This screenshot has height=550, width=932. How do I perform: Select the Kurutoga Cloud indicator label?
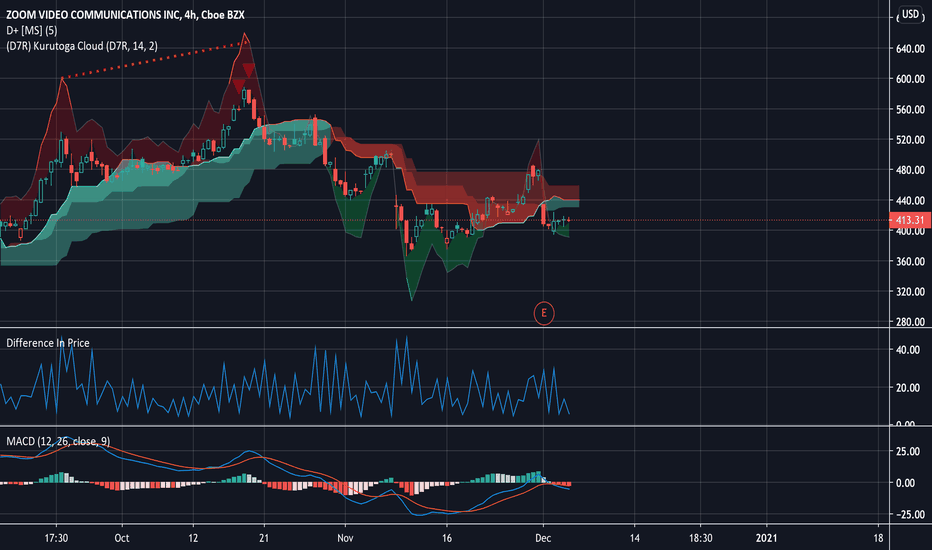(82, 46)
